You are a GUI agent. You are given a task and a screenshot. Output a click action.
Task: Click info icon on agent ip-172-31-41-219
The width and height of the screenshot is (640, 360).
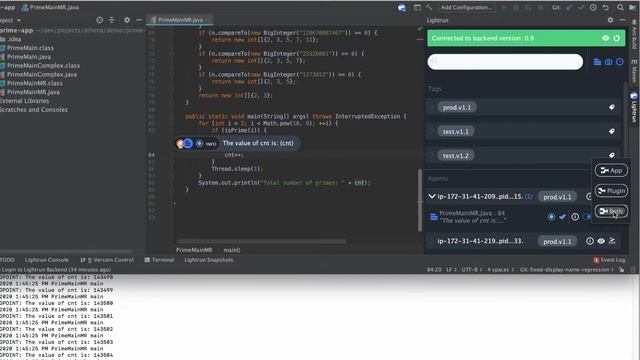(590, 241)
